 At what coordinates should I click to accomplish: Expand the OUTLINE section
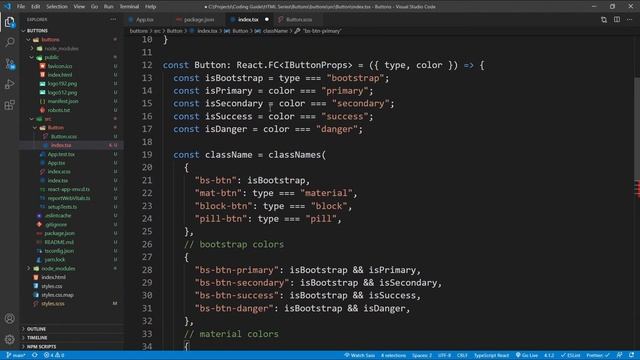(x=71, y=329)
